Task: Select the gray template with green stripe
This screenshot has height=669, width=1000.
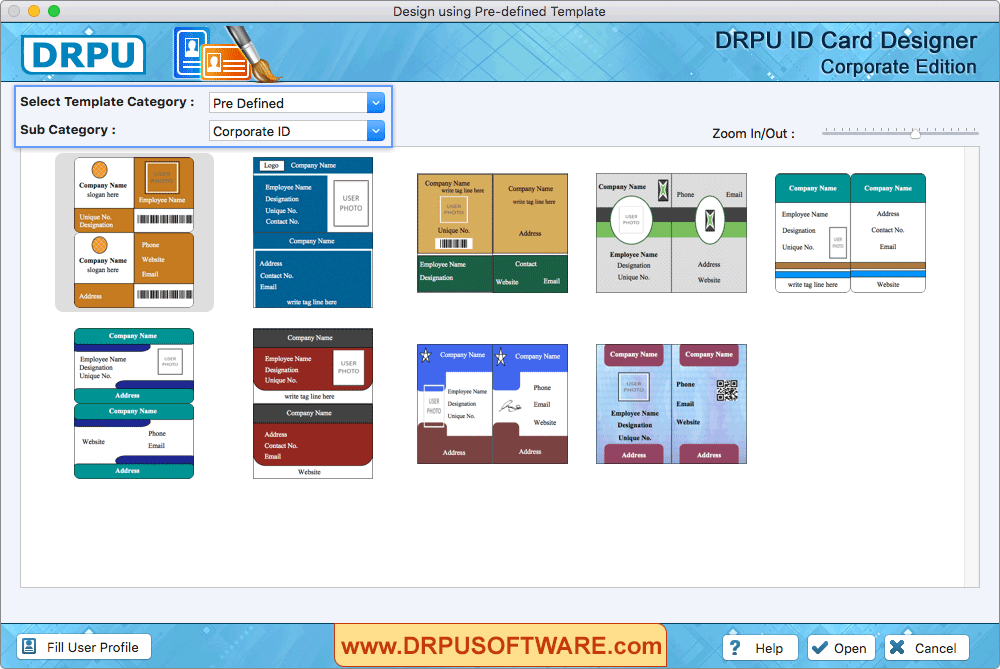Action: 671,233
